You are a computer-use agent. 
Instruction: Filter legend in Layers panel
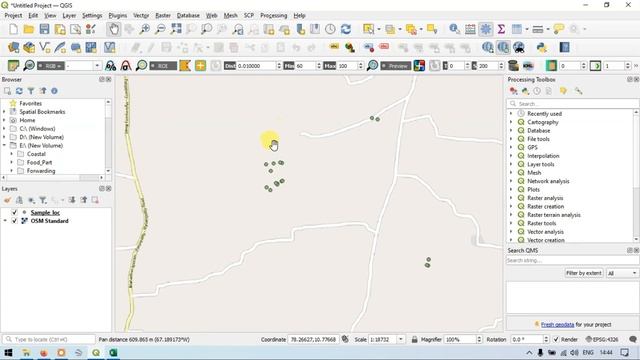point(43,200)
